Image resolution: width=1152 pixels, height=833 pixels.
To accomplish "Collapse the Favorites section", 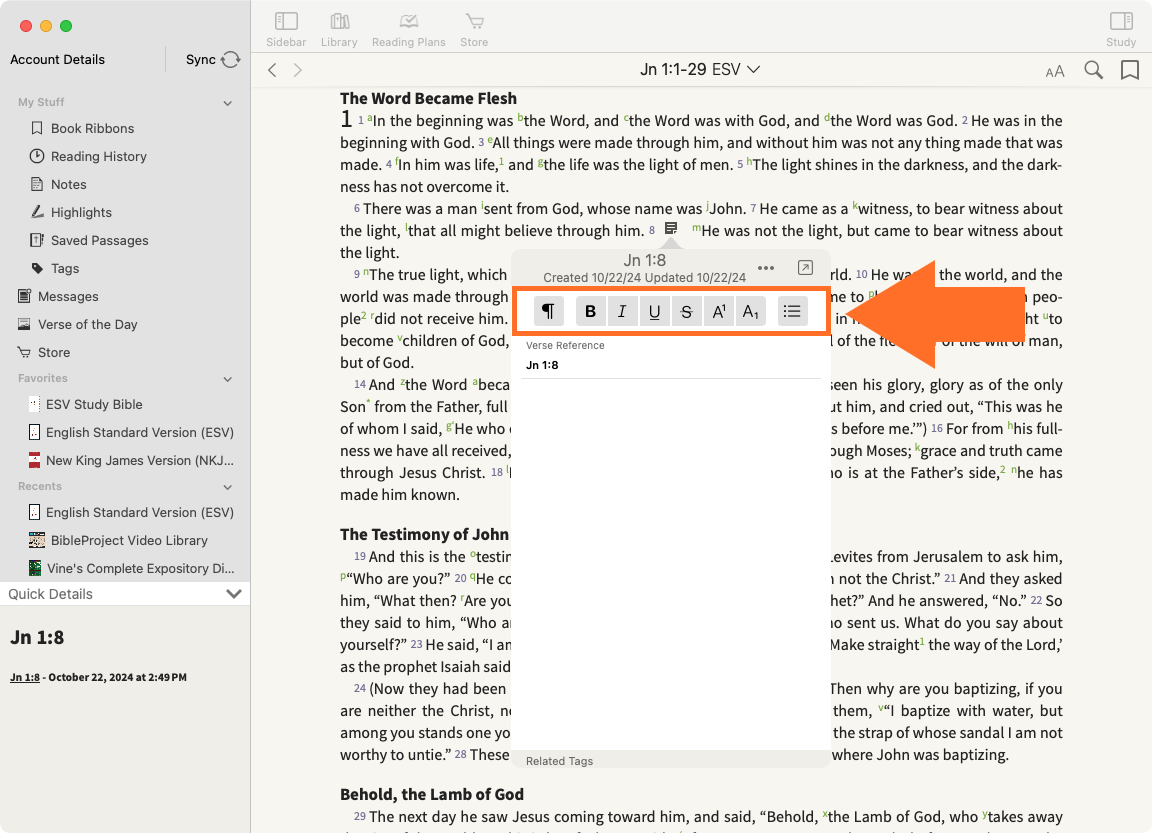I will (x=228, y=379).
